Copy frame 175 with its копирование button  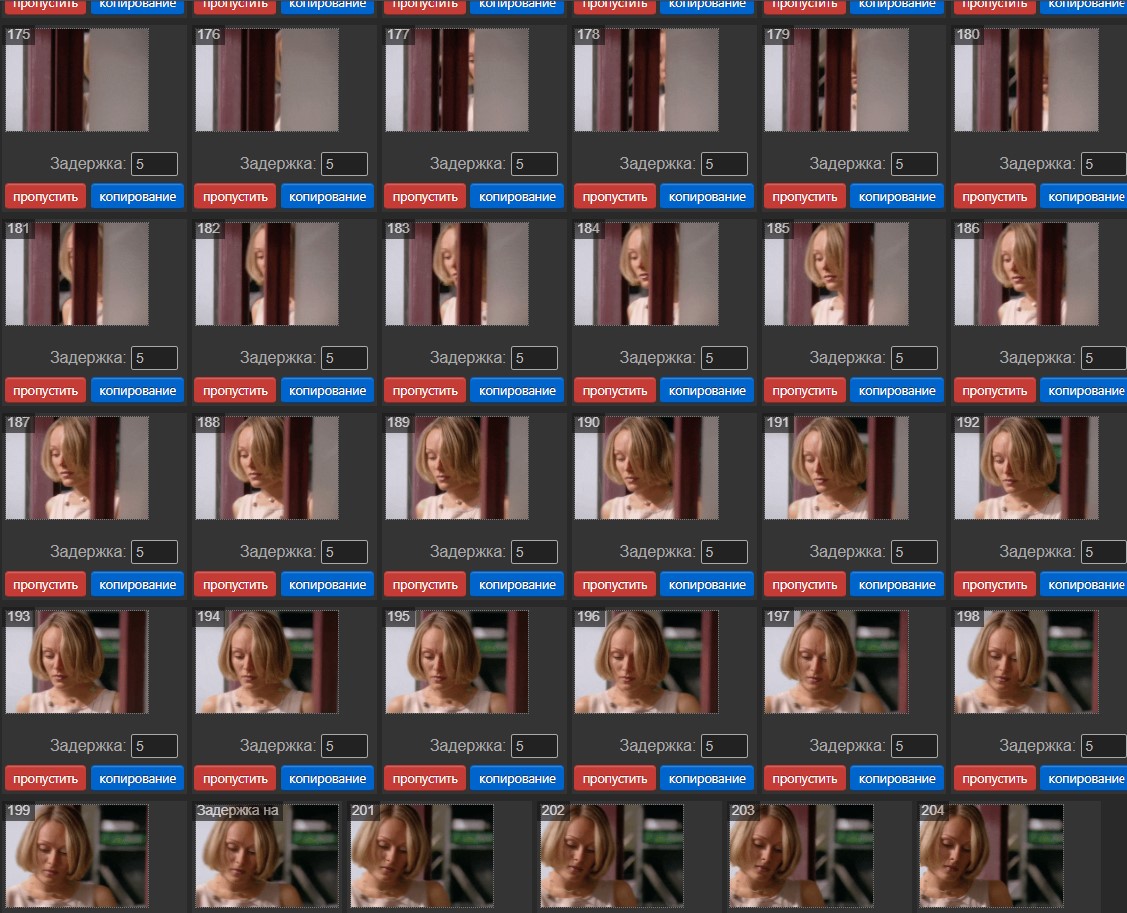137,196
